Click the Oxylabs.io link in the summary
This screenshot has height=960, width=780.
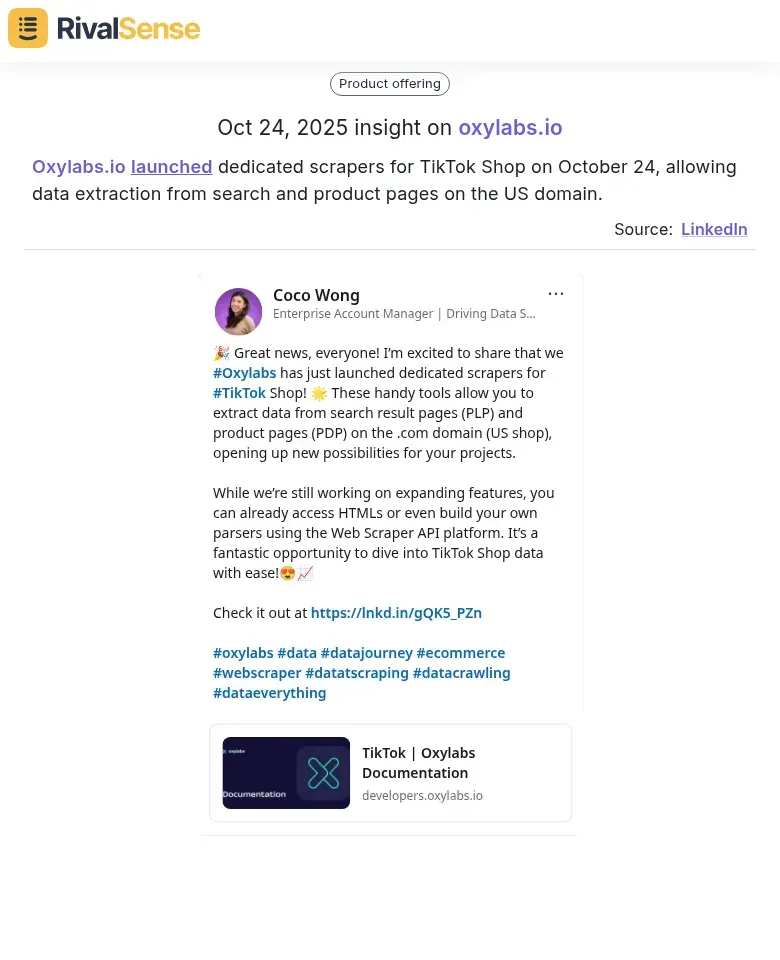point(77,167)
